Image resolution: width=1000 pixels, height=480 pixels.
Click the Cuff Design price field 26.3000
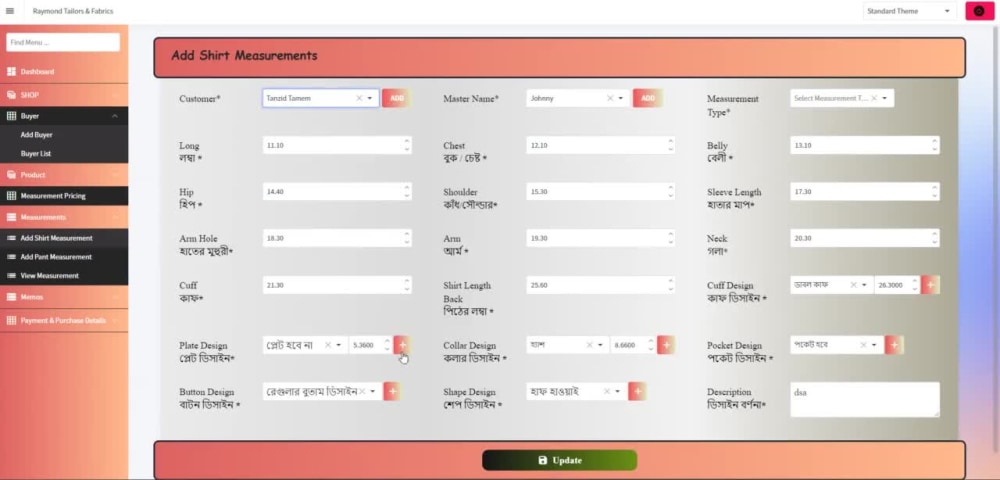[897, 285]
